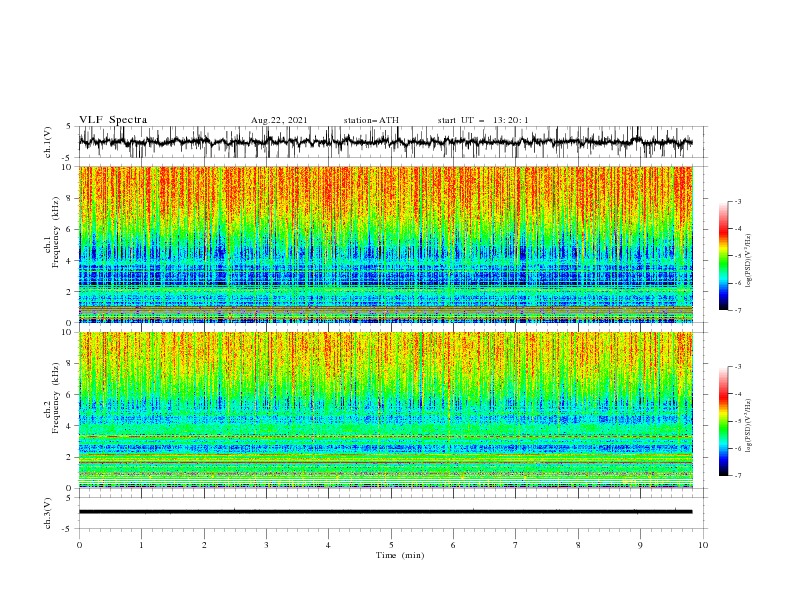Click the -5 tick on the ch.3(V) axis
Image resolution: width=792 pixels, height=612 pixels.
point(68,529)
